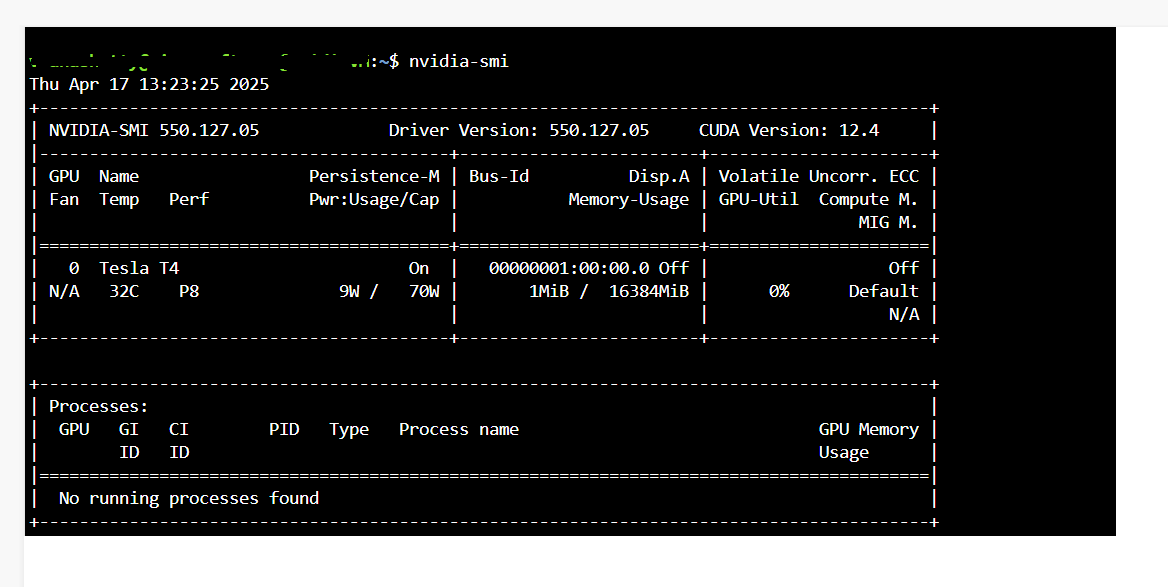Click the 1MiB memory used value

[549, 291]
